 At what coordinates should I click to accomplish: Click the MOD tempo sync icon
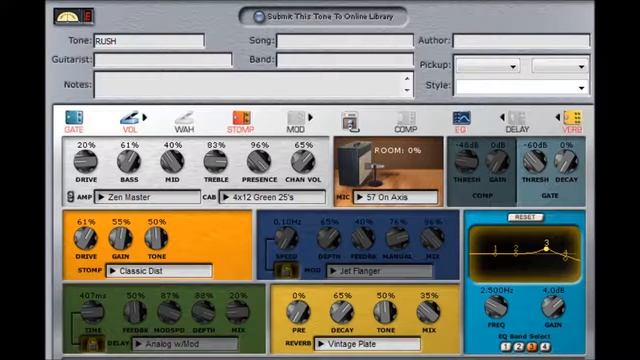click(286, 270)
